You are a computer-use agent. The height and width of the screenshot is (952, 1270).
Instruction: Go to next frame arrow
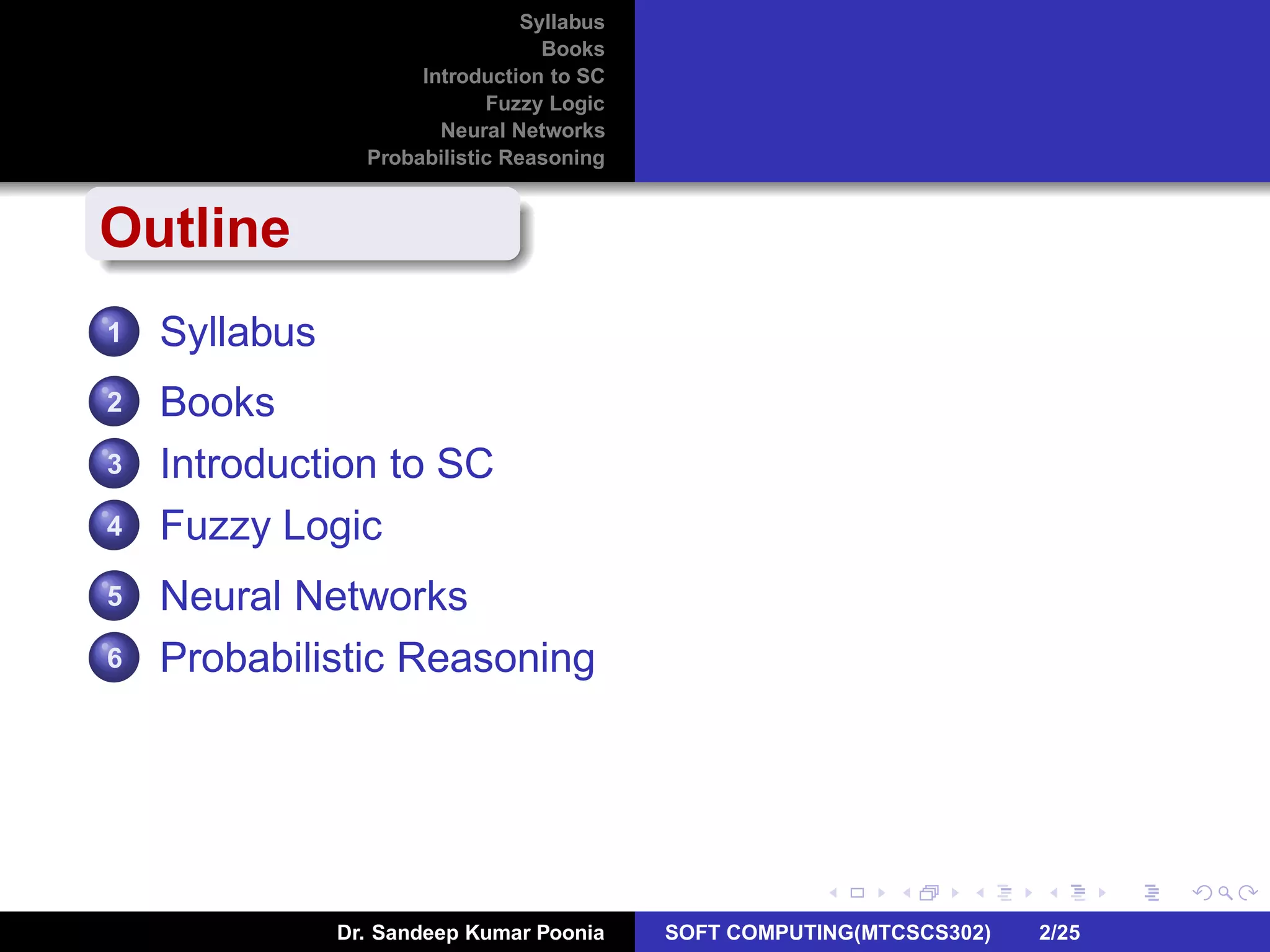955,892
